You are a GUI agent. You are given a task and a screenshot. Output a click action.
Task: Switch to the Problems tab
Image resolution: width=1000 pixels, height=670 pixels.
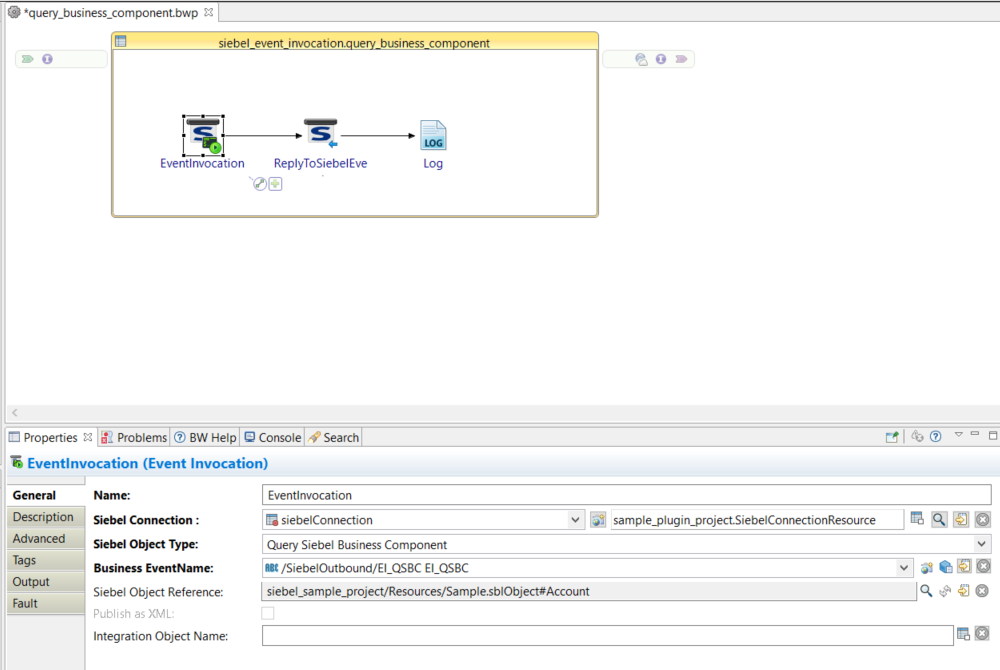(135, 437)
